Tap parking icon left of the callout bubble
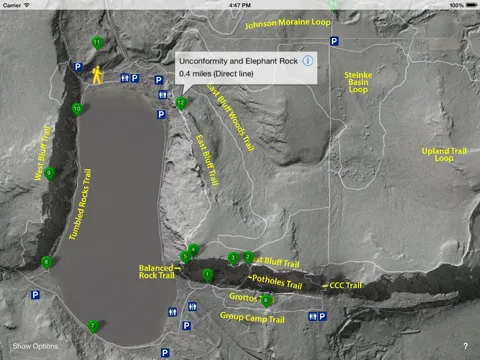The image size is (480, 360). pos(159,80)
